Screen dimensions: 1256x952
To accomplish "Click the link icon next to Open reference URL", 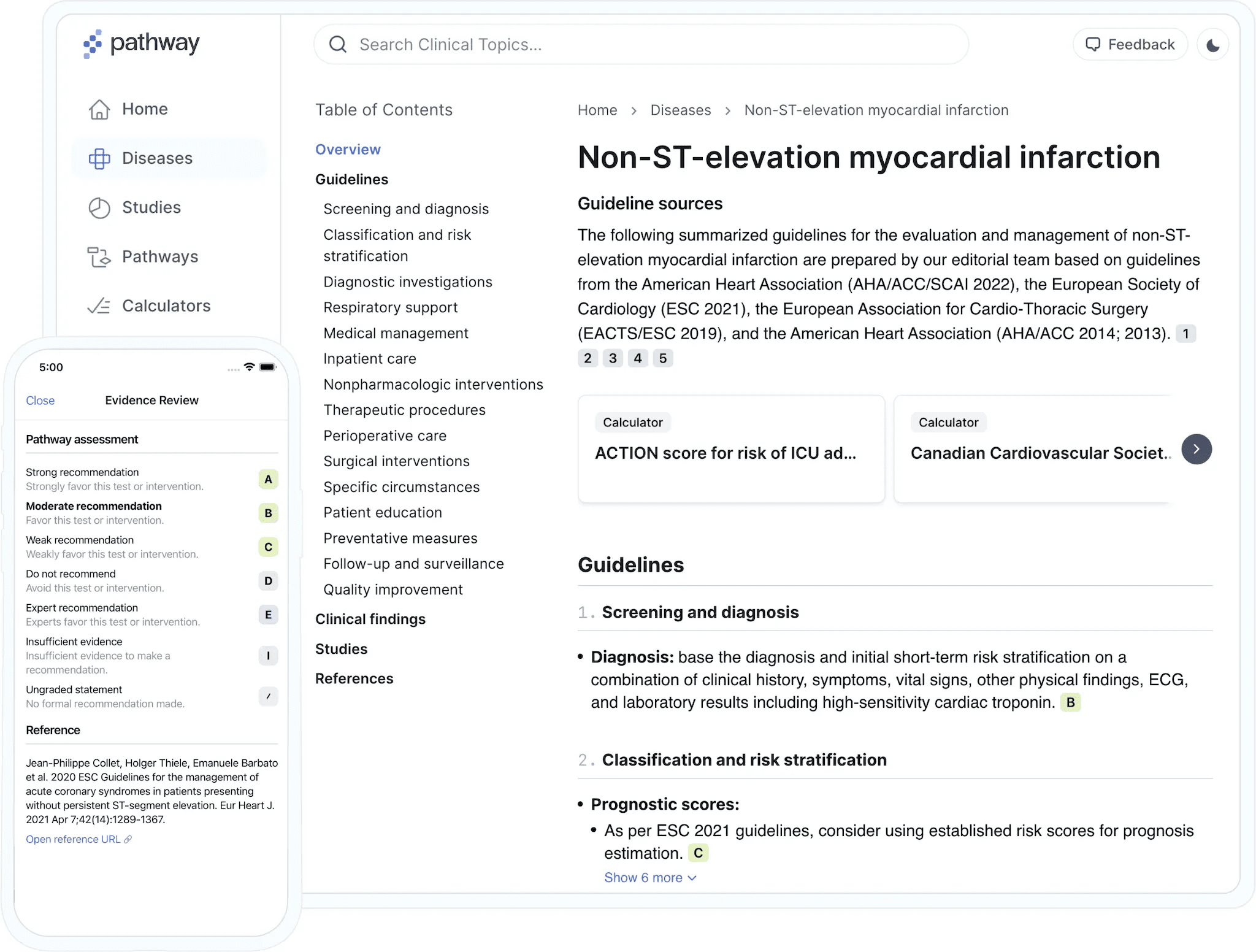I will coord(127,839).
